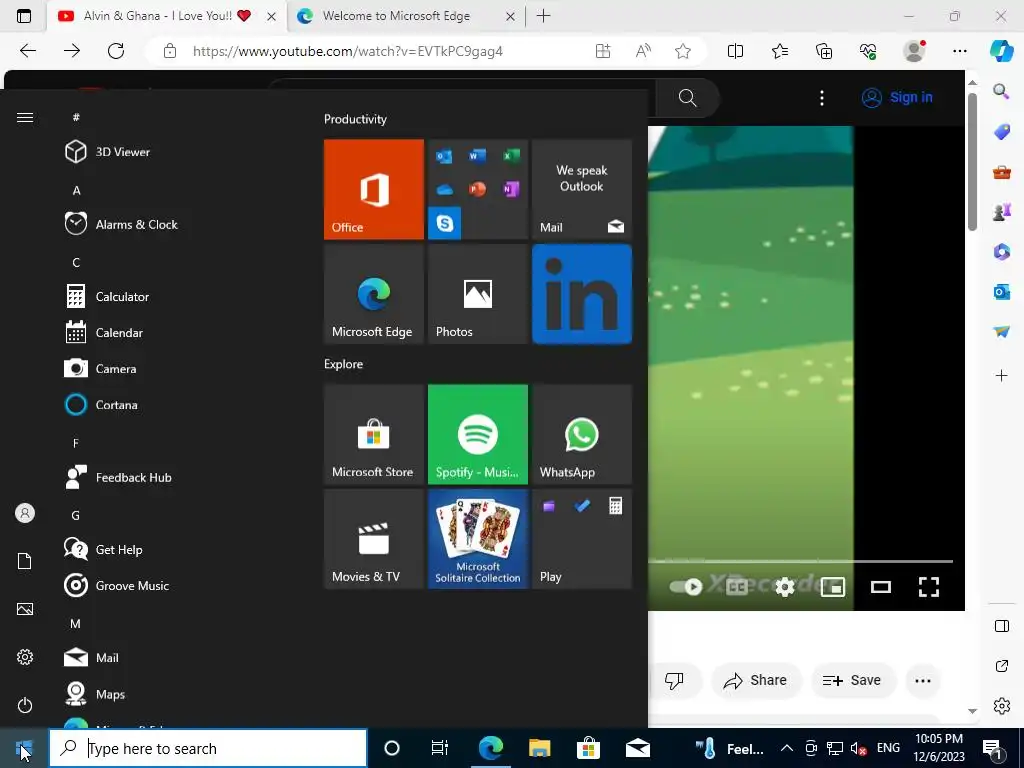Toggle theater mode in player
The width and height of the screenshot is (1024, 768).
pos(881,586)
